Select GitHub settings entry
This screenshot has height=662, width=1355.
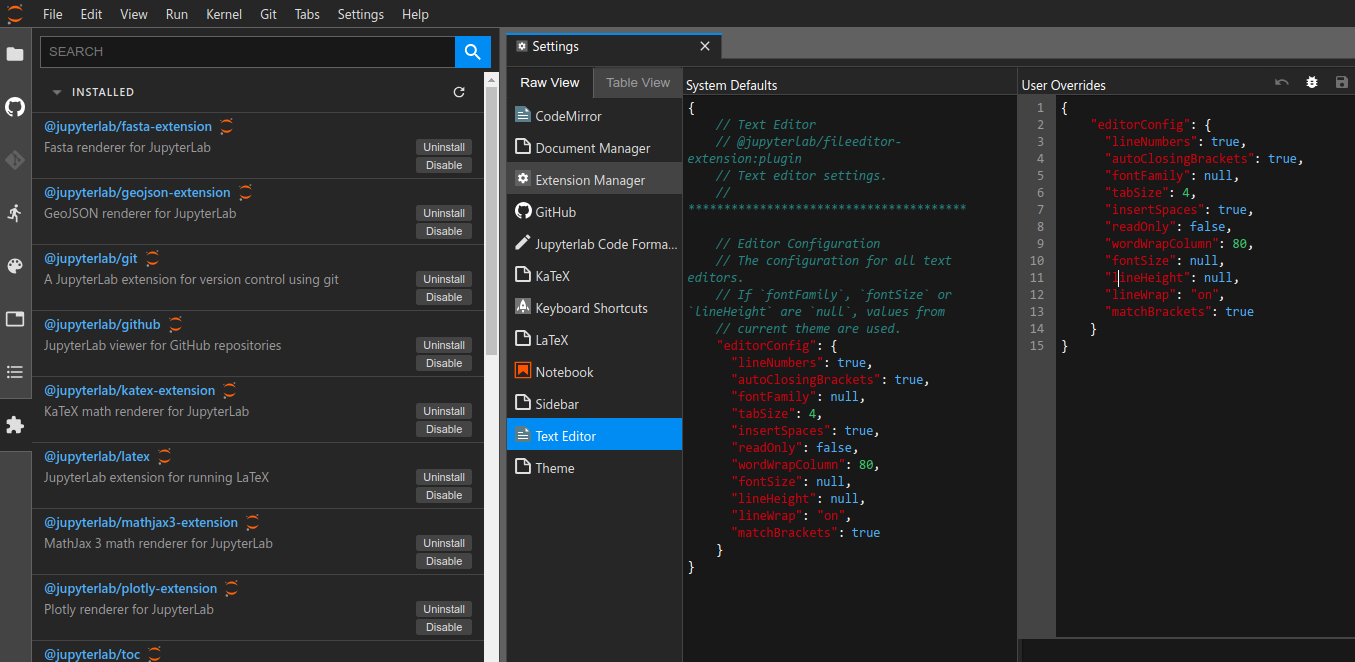coord(595,212)
